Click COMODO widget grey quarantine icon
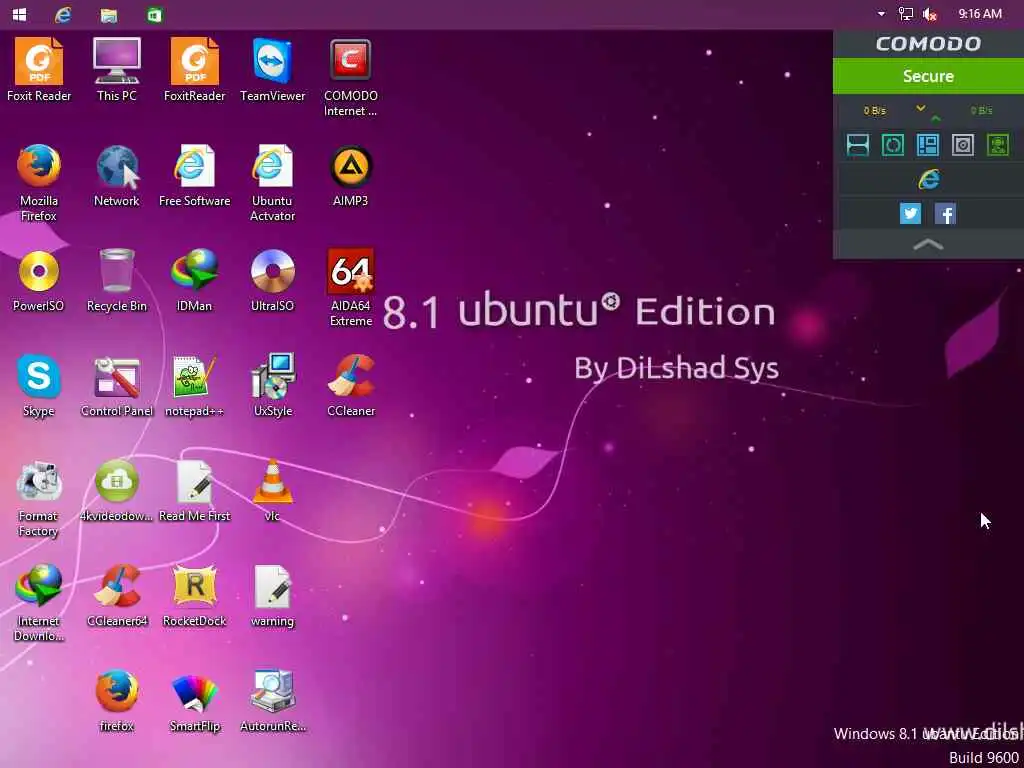This screenshot has width=1024, height=768. click(963, 145)
